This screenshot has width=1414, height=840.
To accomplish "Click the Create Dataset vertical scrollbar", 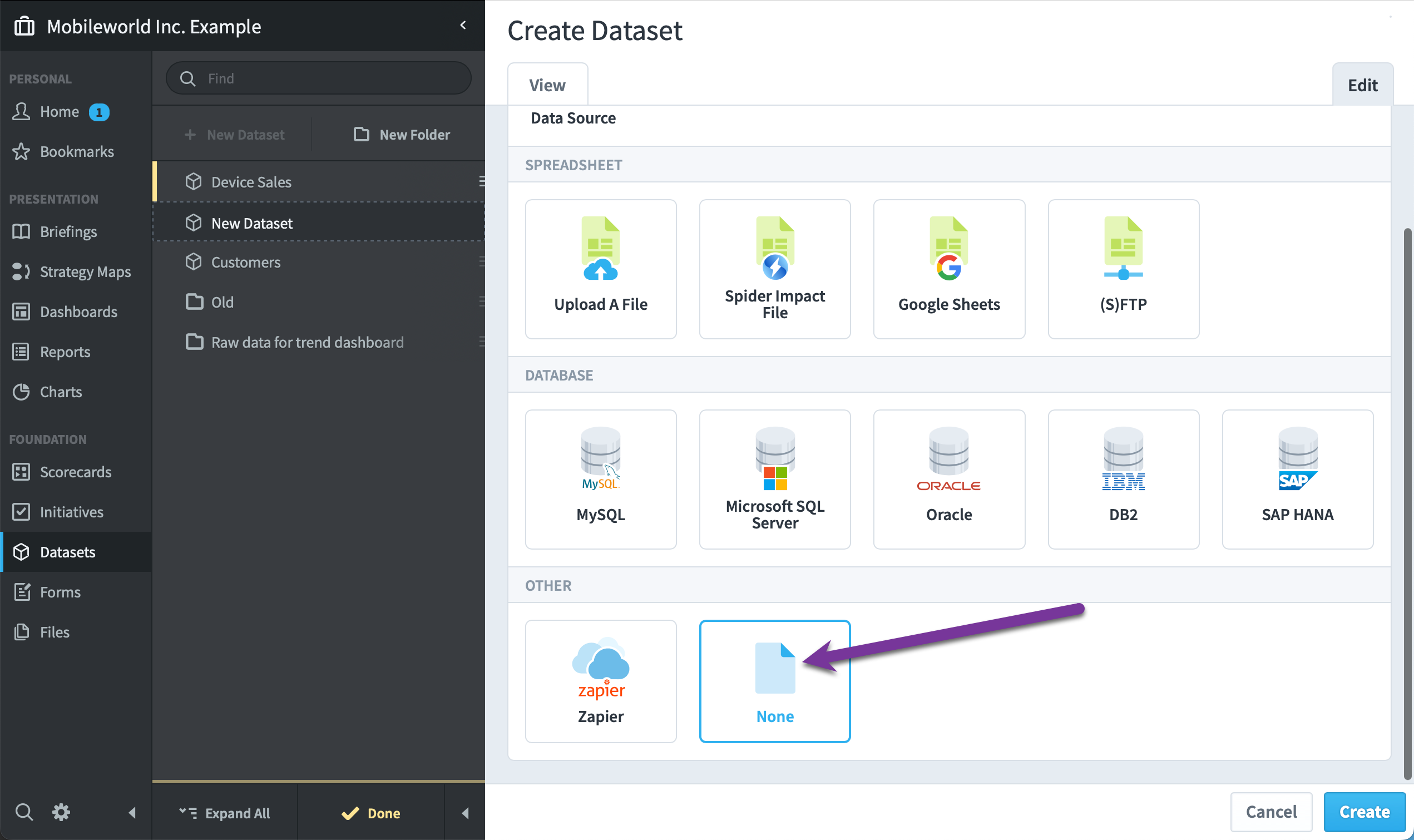I will pyautogui.click(x=1407, y=504).
